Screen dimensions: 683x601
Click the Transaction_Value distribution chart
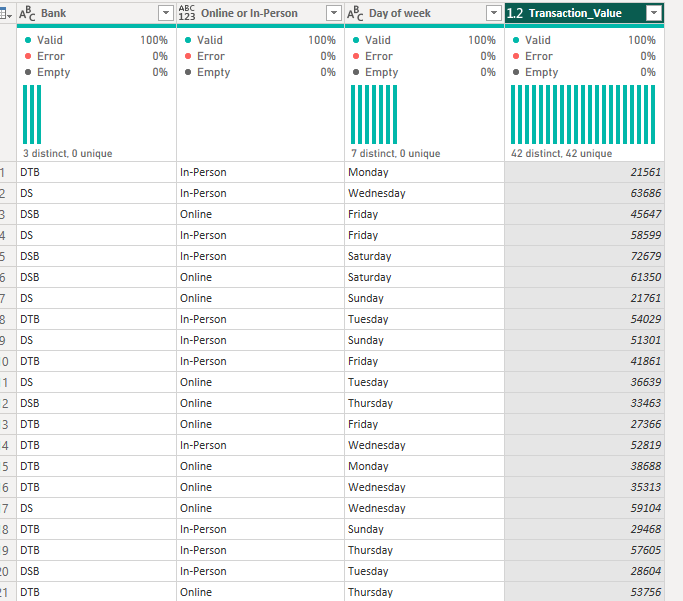coord(583,115)
